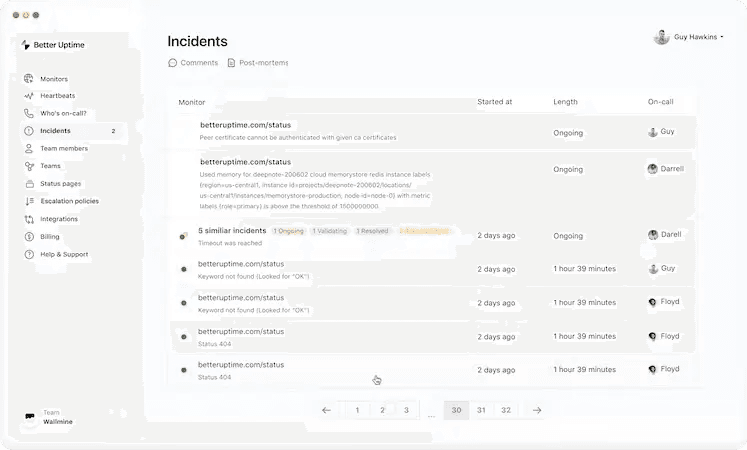Switch to the Comments tab
This screenshot has width=747, height=450.
(193, 63)
